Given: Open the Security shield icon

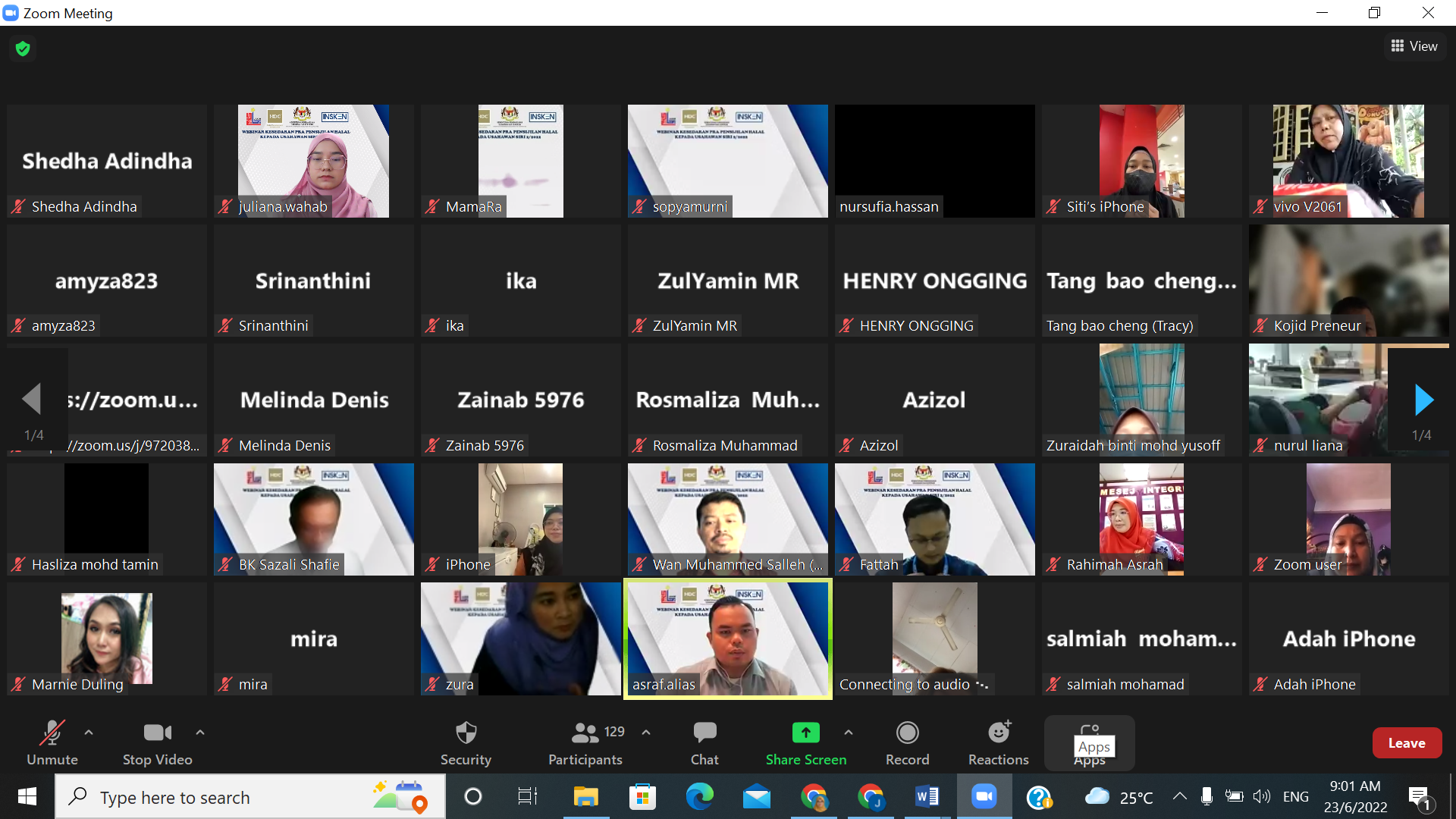Looking at the screenshot, I should [466, 733].
